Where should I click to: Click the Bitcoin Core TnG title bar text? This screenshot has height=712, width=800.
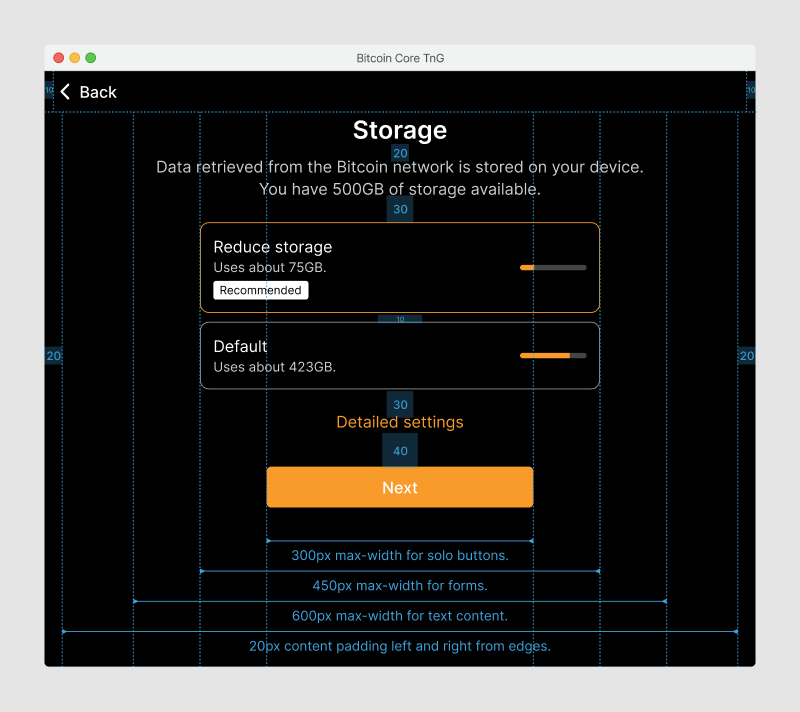point(400,57)
